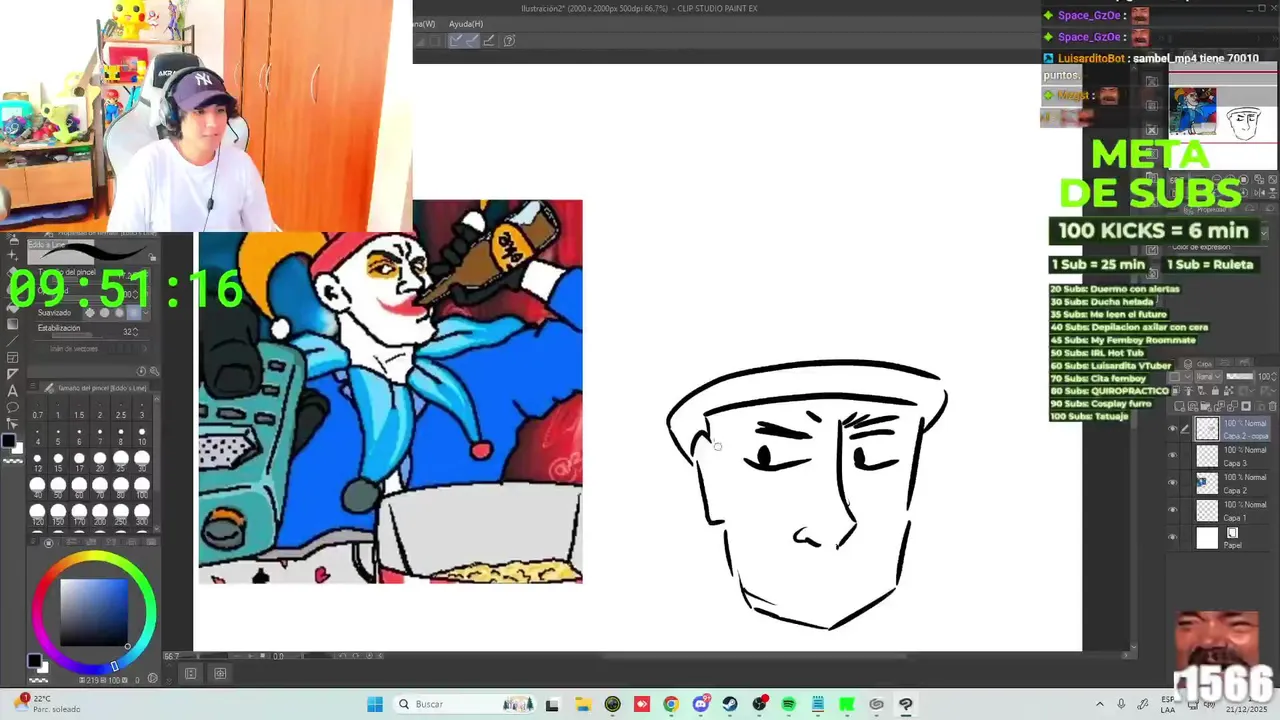This screenshot has width=1280, height=720.
Task: Click the canvas zoom value 66.7
Action: tap(172, 657)
